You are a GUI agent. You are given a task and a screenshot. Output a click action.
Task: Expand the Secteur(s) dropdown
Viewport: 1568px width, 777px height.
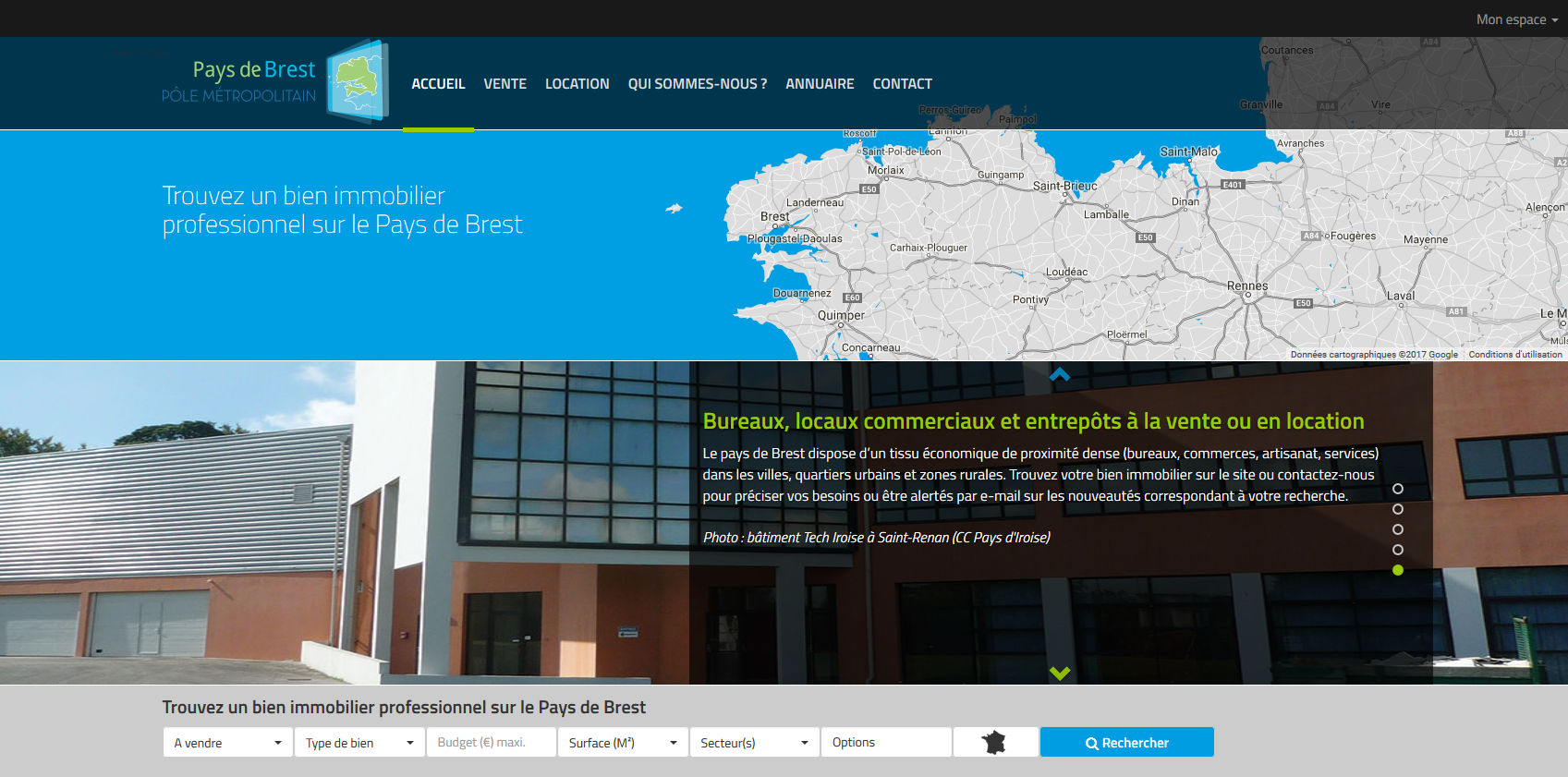[753, 743]
